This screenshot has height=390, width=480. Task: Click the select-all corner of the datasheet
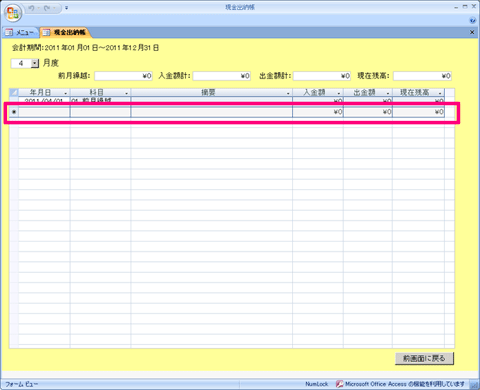tap(14, 92)
